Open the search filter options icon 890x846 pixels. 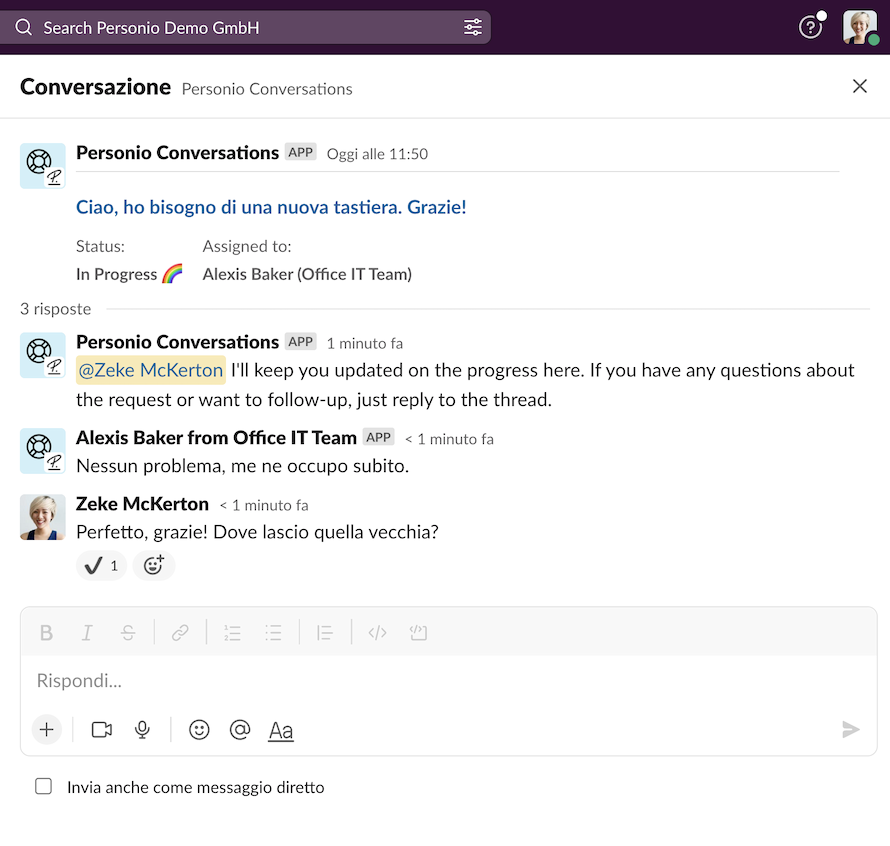click(472, 27)
